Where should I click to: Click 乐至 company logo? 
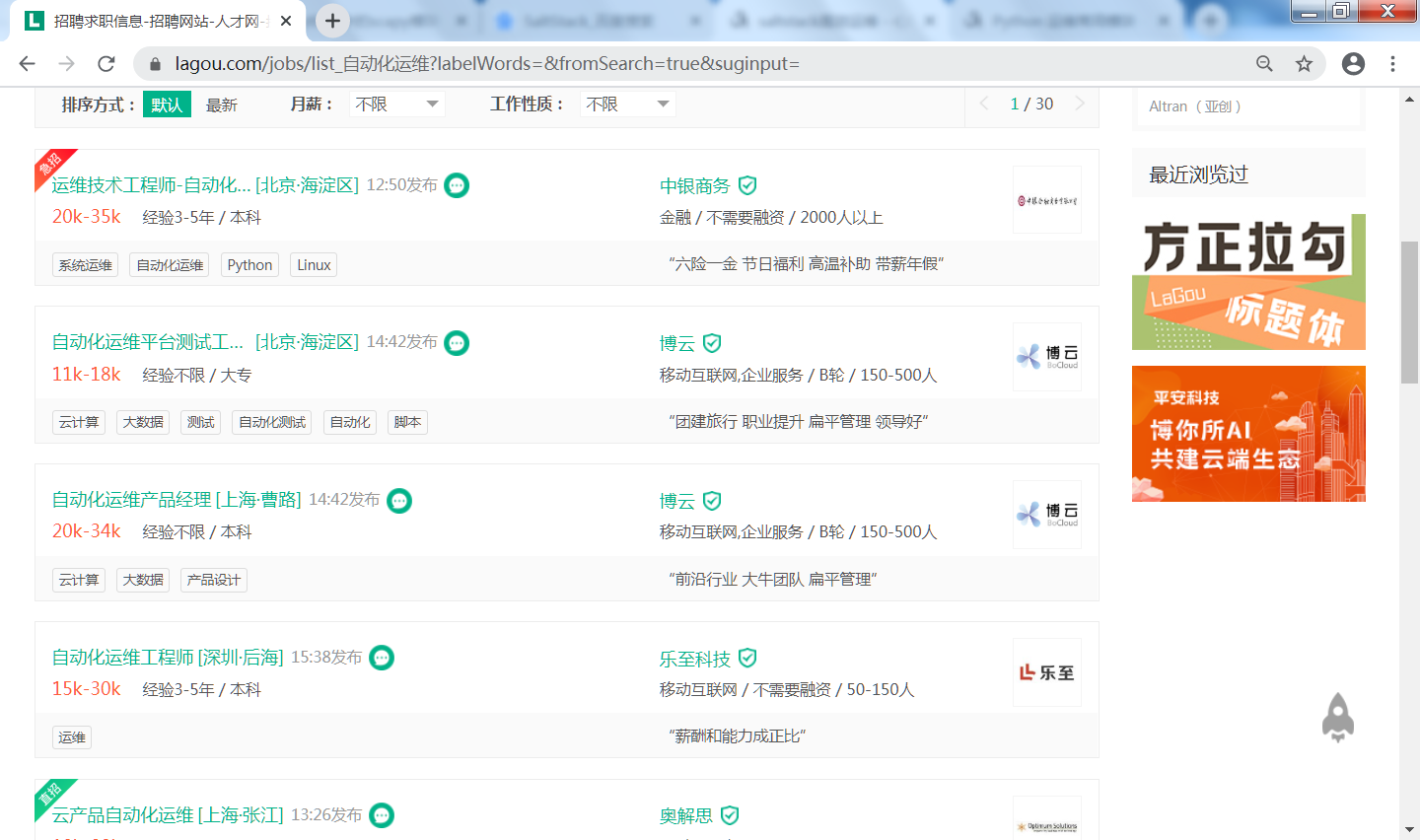tap(1047, 672)
